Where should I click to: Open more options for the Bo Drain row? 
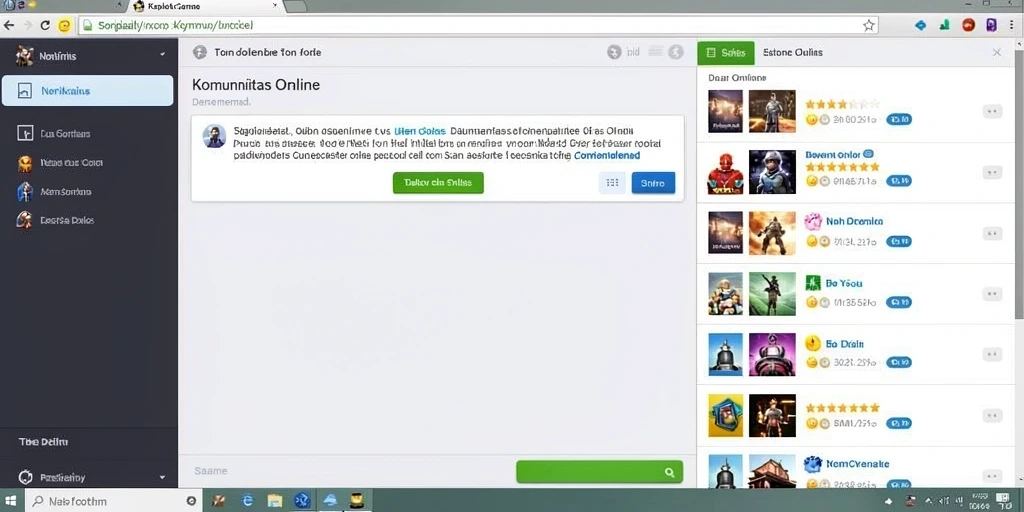(993, 355)
